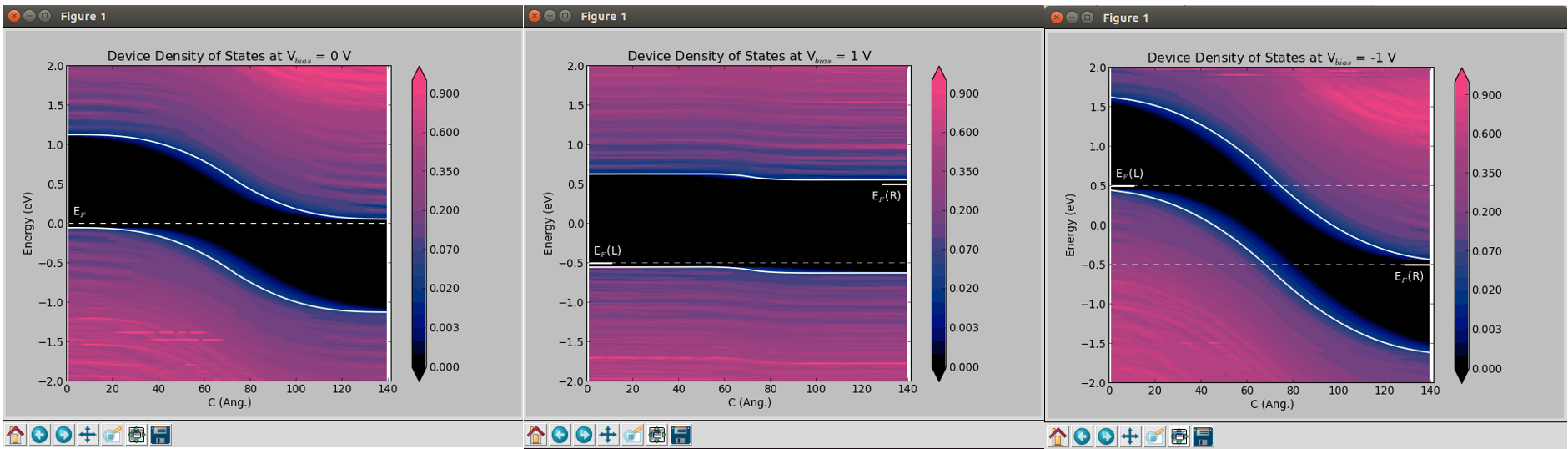Click colorbar tick '0.600' in -1 V figure

pos(1486,134)
